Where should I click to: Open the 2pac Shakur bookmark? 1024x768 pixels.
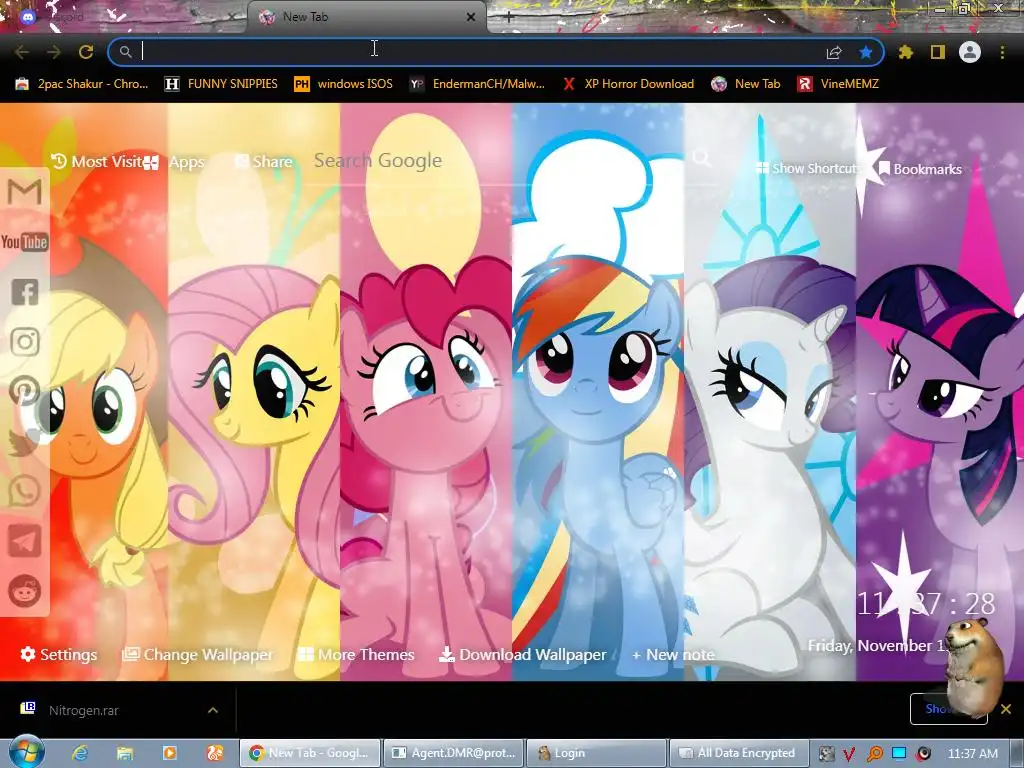(x=82, y=84)
